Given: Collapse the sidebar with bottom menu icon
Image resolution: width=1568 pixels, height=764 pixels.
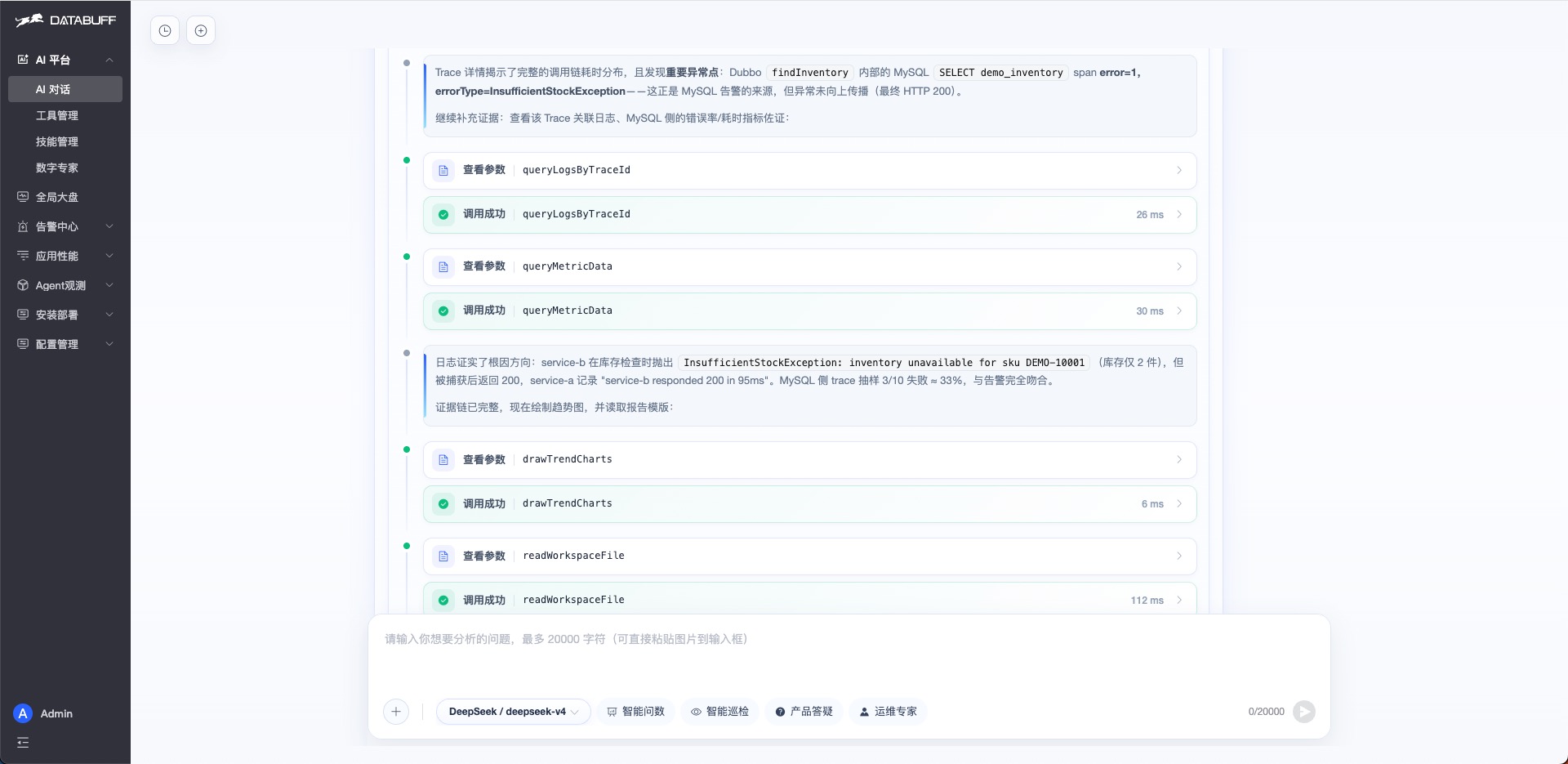Looking at the screenshot, I should point(23,743).
